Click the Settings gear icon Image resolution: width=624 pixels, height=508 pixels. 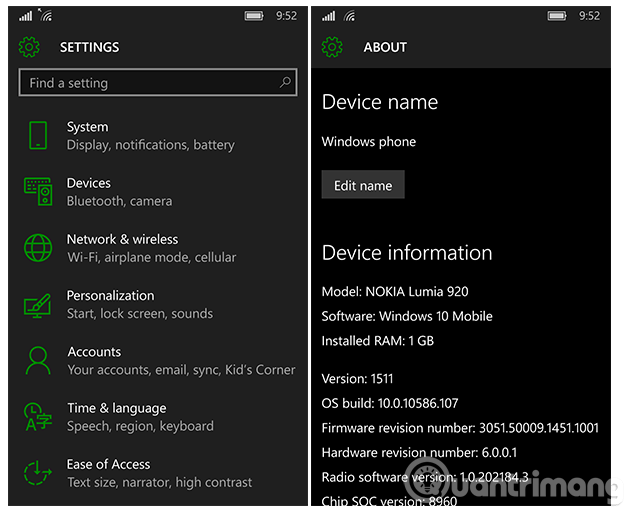pos(29,47)
